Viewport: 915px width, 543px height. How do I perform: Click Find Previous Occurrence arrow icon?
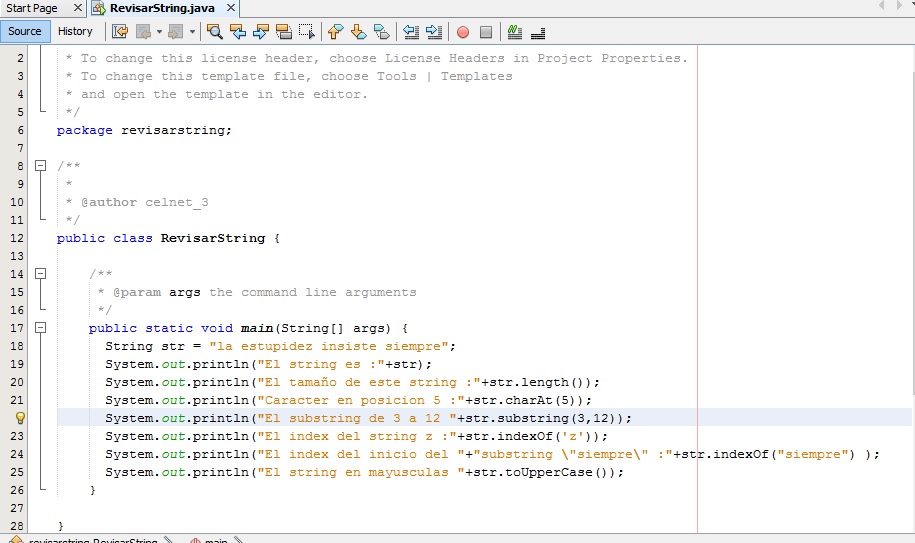click(x=238, y=32)
